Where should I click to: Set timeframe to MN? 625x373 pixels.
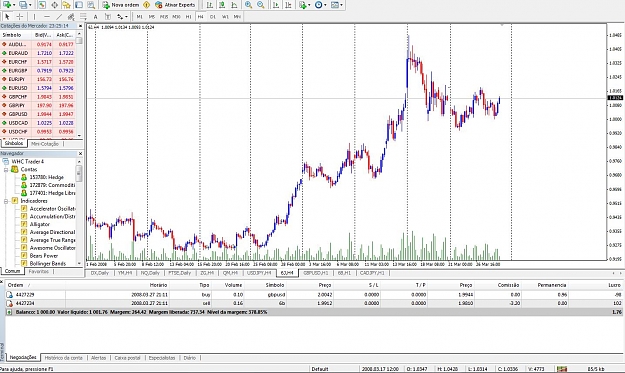coord(237,16)
